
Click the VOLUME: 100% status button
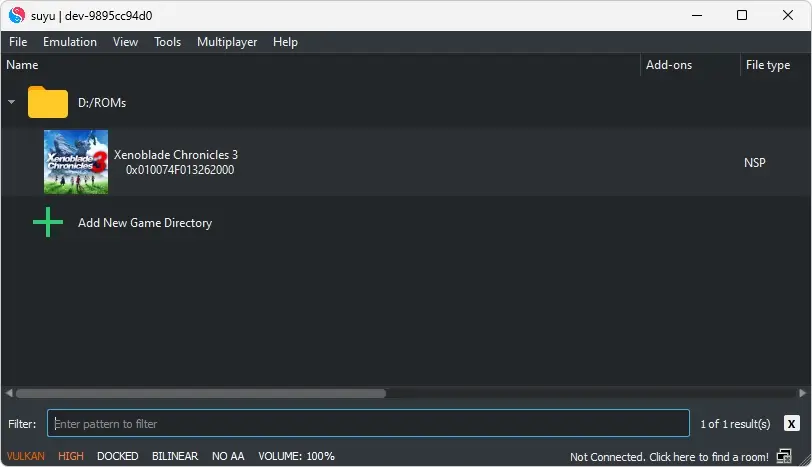(296, 456)
